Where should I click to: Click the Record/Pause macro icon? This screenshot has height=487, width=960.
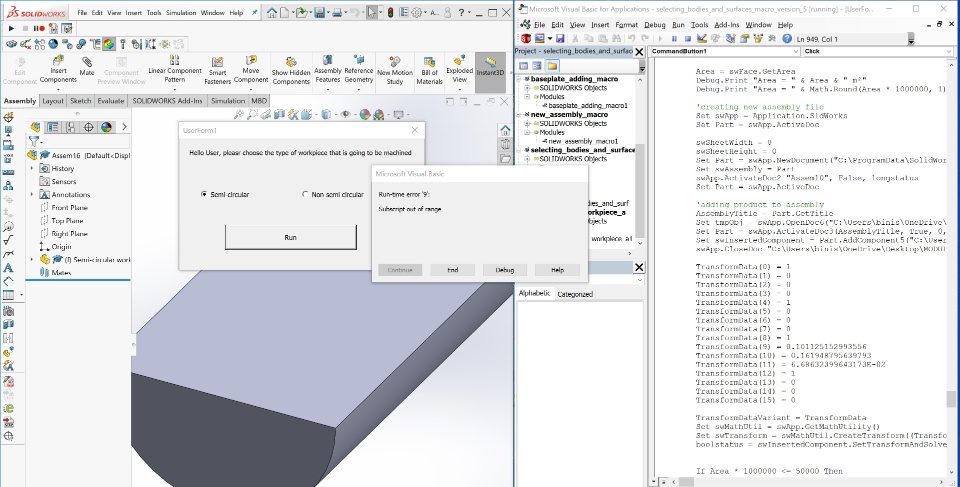click(39, 28)
